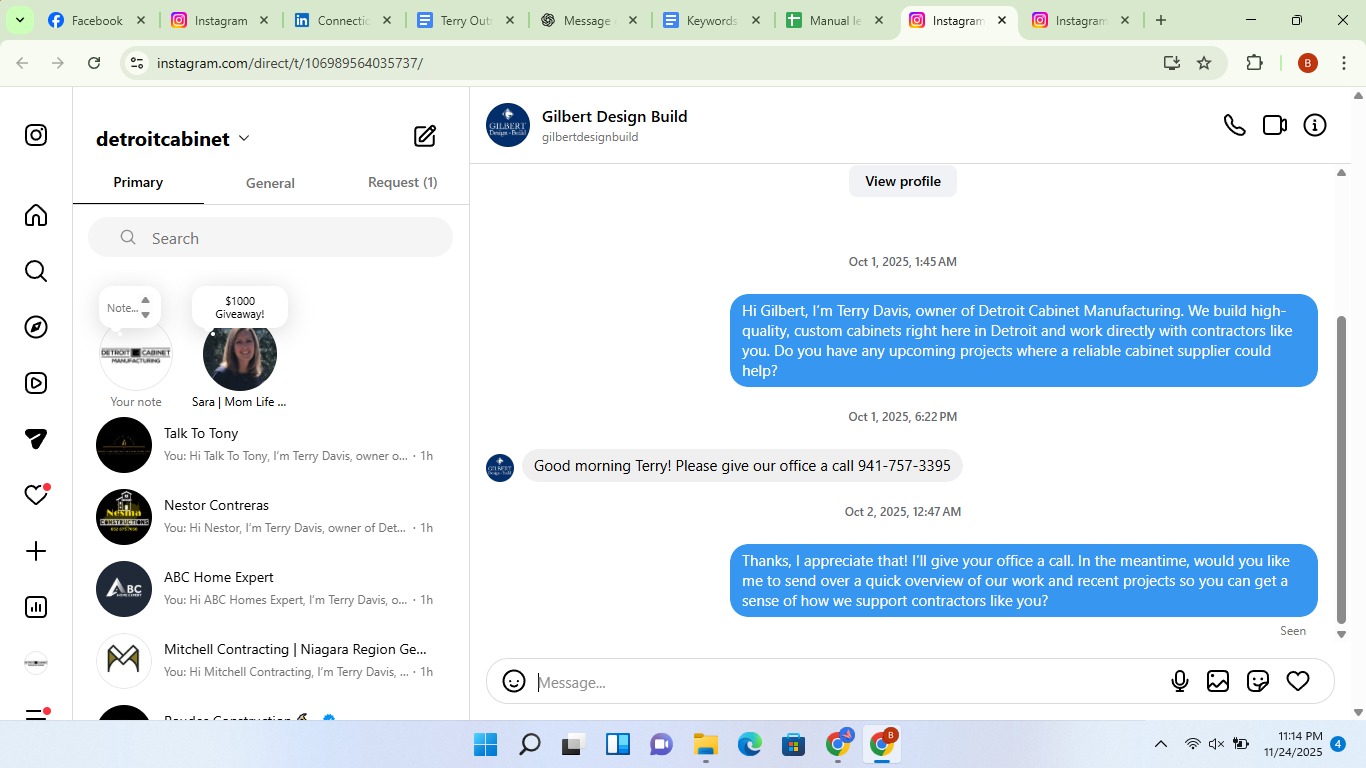Expand detroitcabinet account switcher dropdown
This screenshot has width=1366, height=768.
click(x=244, y=139)
